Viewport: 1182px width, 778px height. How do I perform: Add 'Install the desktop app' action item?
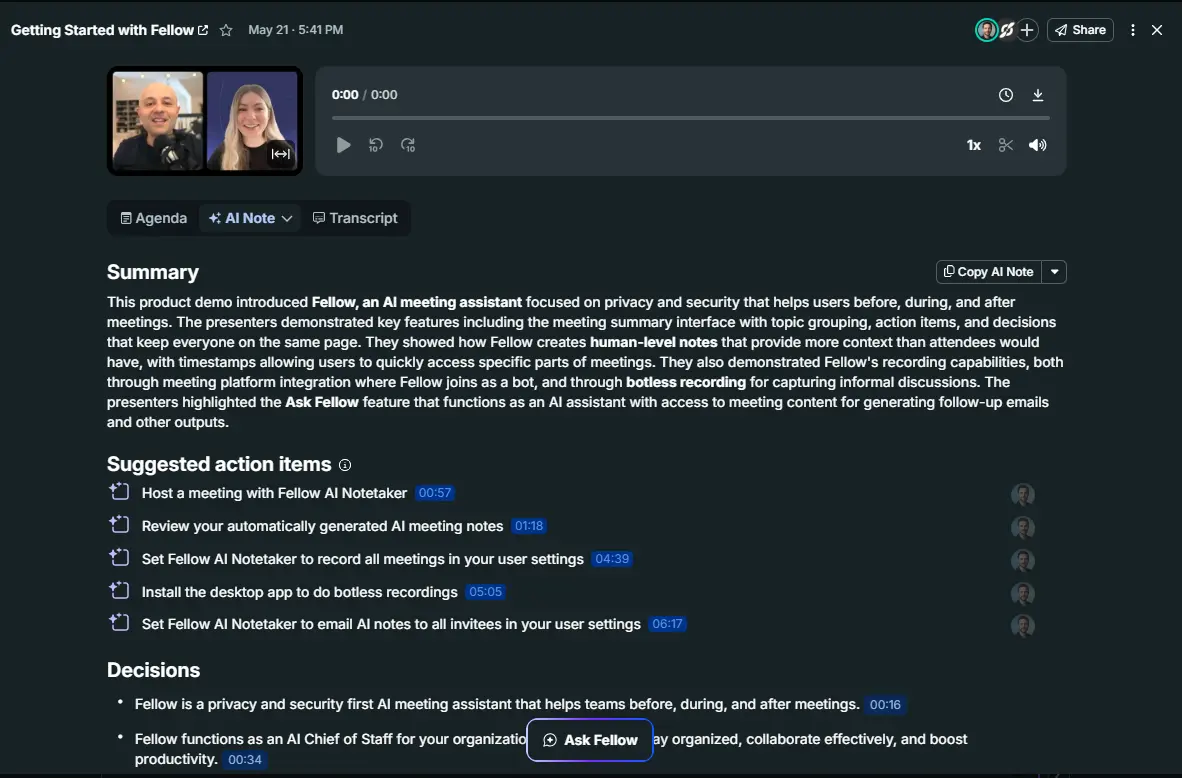pos(119,590)
